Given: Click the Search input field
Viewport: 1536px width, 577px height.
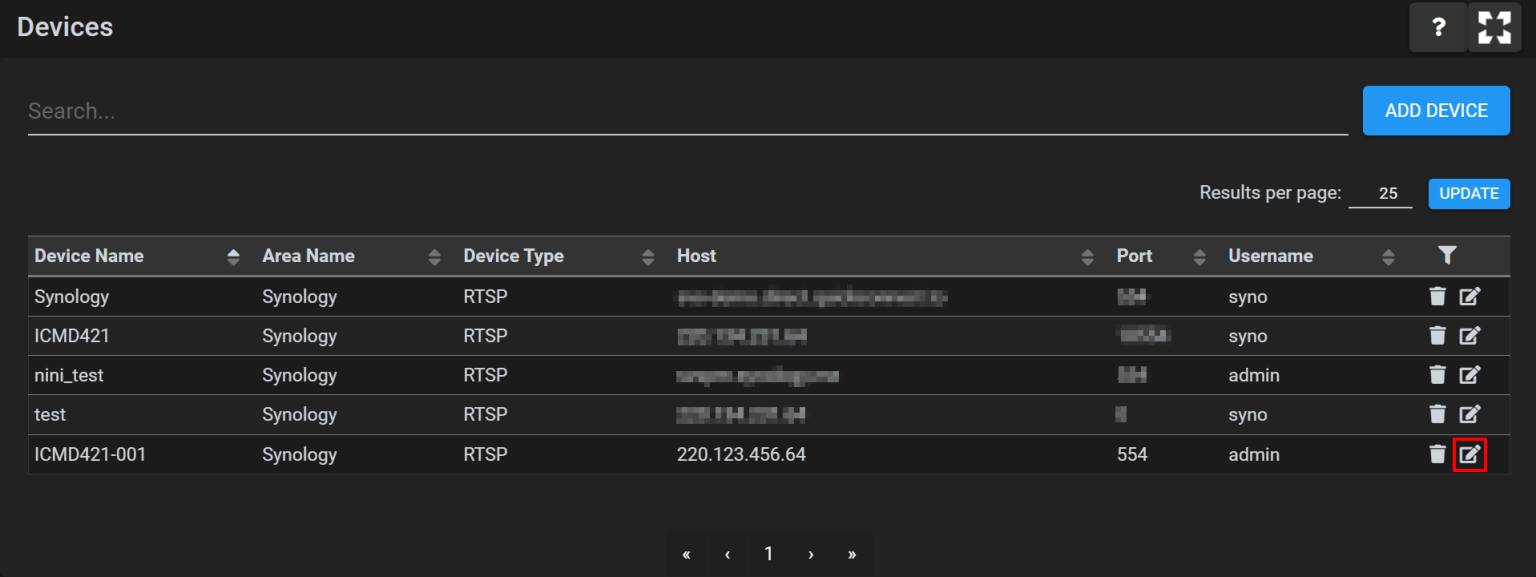Looking at the screenshot, I should point(687,111).
